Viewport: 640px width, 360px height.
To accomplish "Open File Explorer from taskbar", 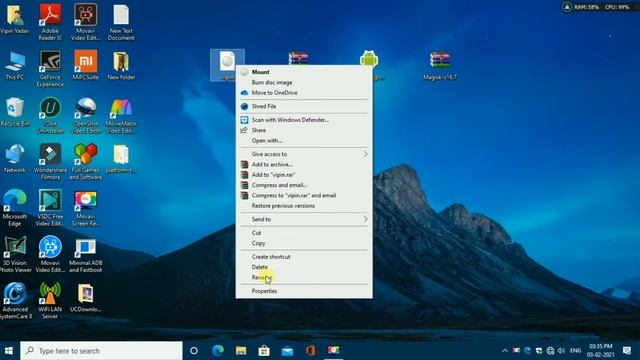I will point(241,351).
